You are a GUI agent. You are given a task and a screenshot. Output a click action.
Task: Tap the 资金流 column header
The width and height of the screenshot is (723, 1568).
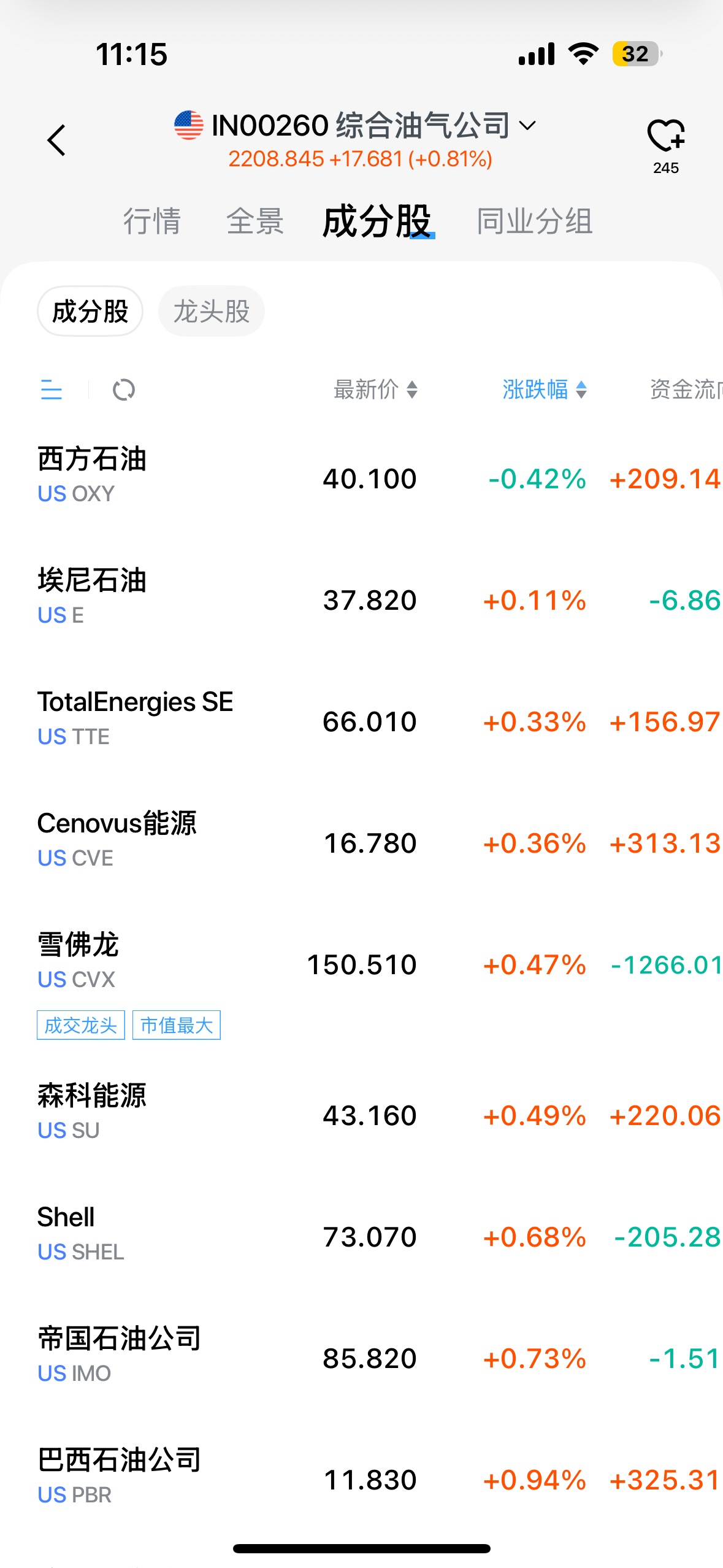pos(684,390)
